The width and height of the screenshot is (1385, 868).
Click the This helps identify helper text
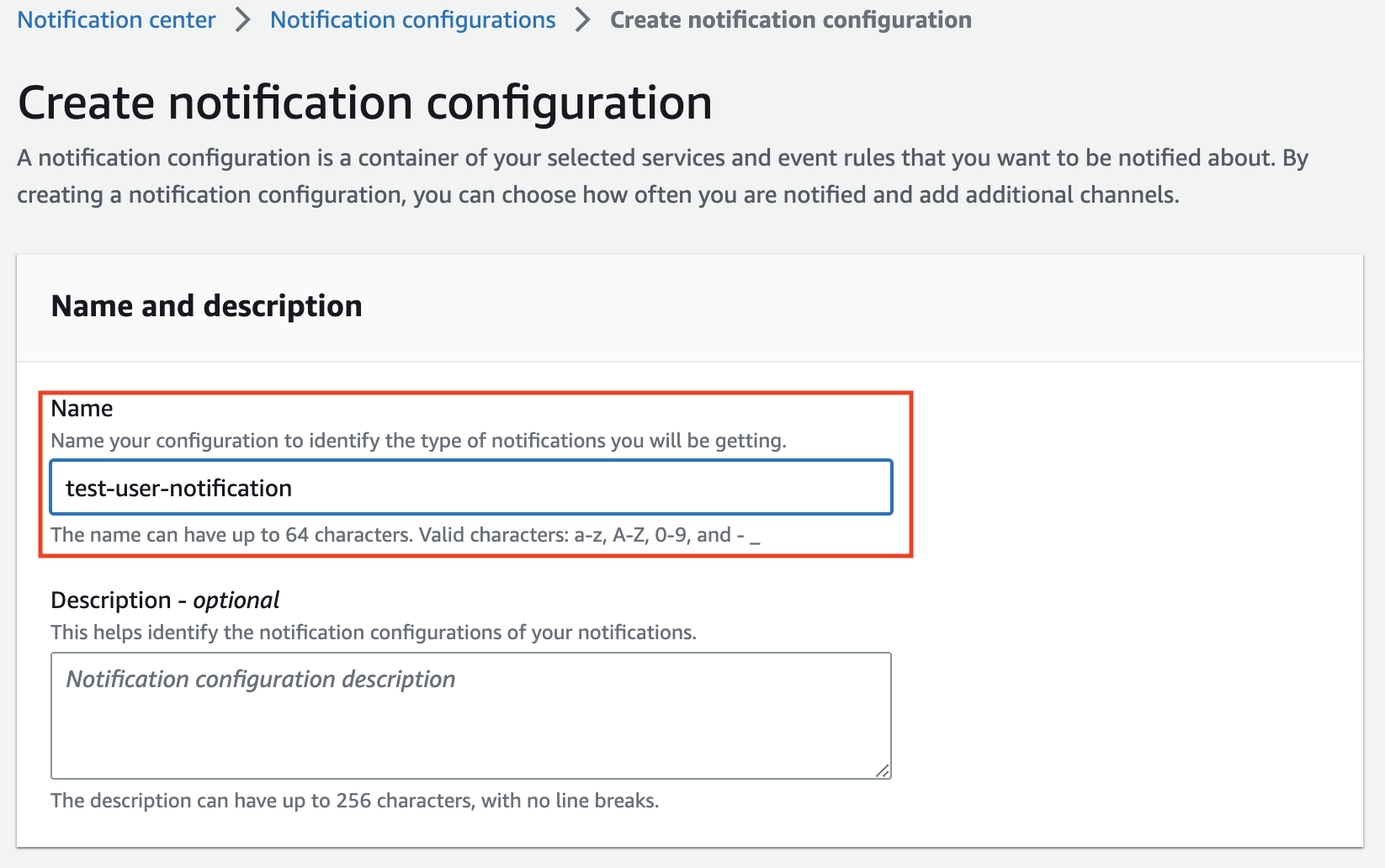374,632
